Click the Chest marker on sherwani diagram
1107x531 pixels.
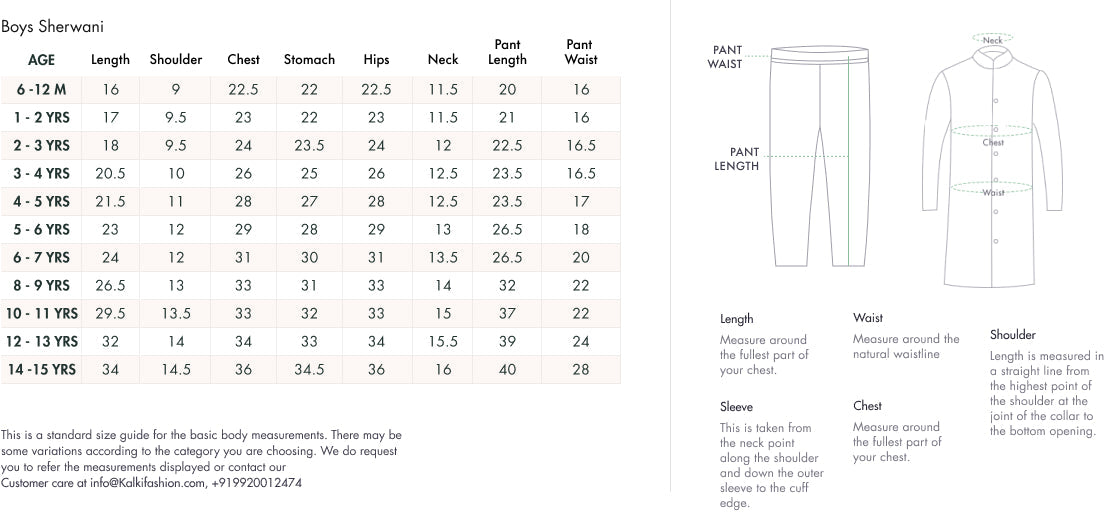pos(993,142)
